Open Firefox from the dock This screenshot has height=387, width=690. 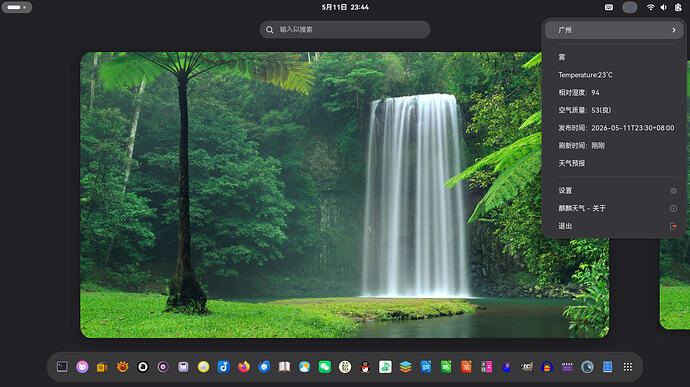point(244,367)
